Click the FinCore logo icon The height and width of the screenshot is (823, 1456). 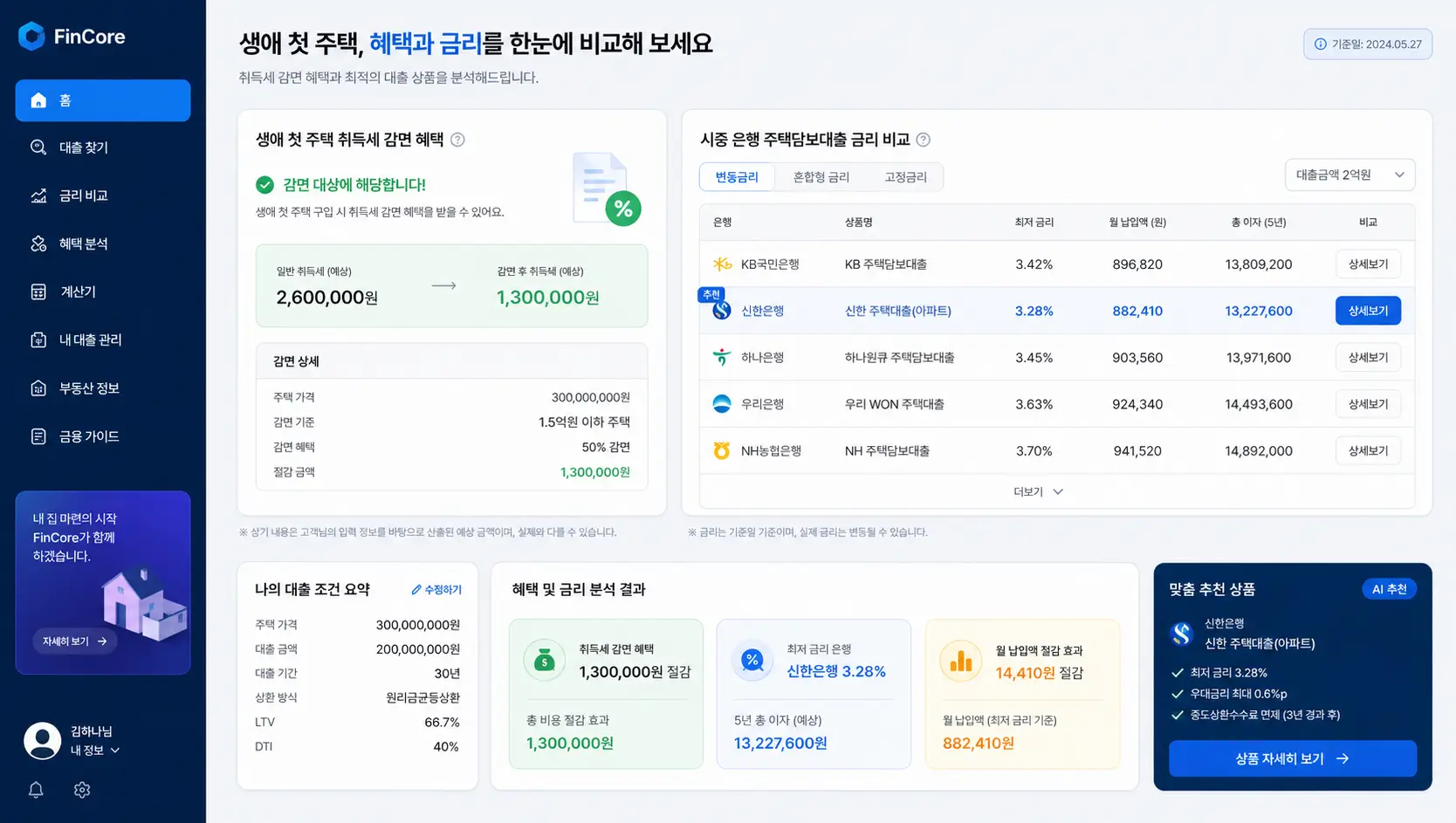click(31, 36)
